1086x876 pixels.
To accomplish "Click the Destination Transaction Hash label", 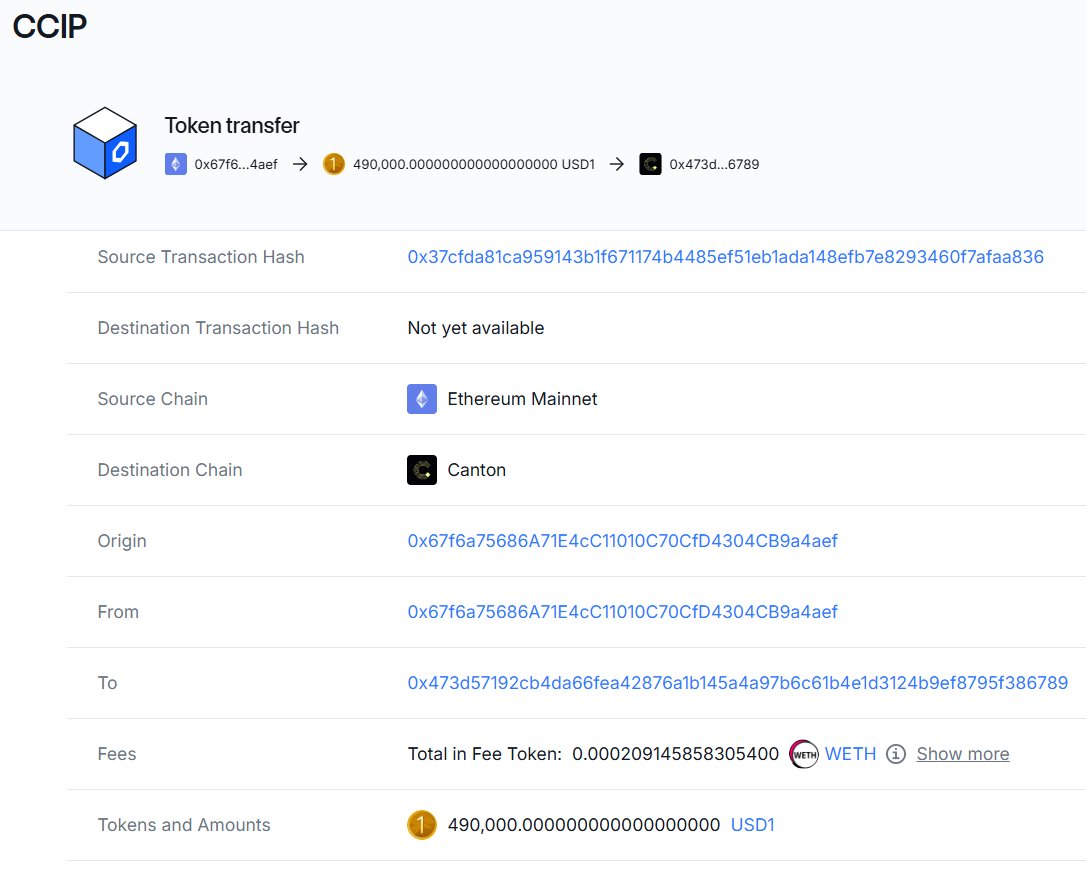I will pyautogui.click(x=218, y=328).
